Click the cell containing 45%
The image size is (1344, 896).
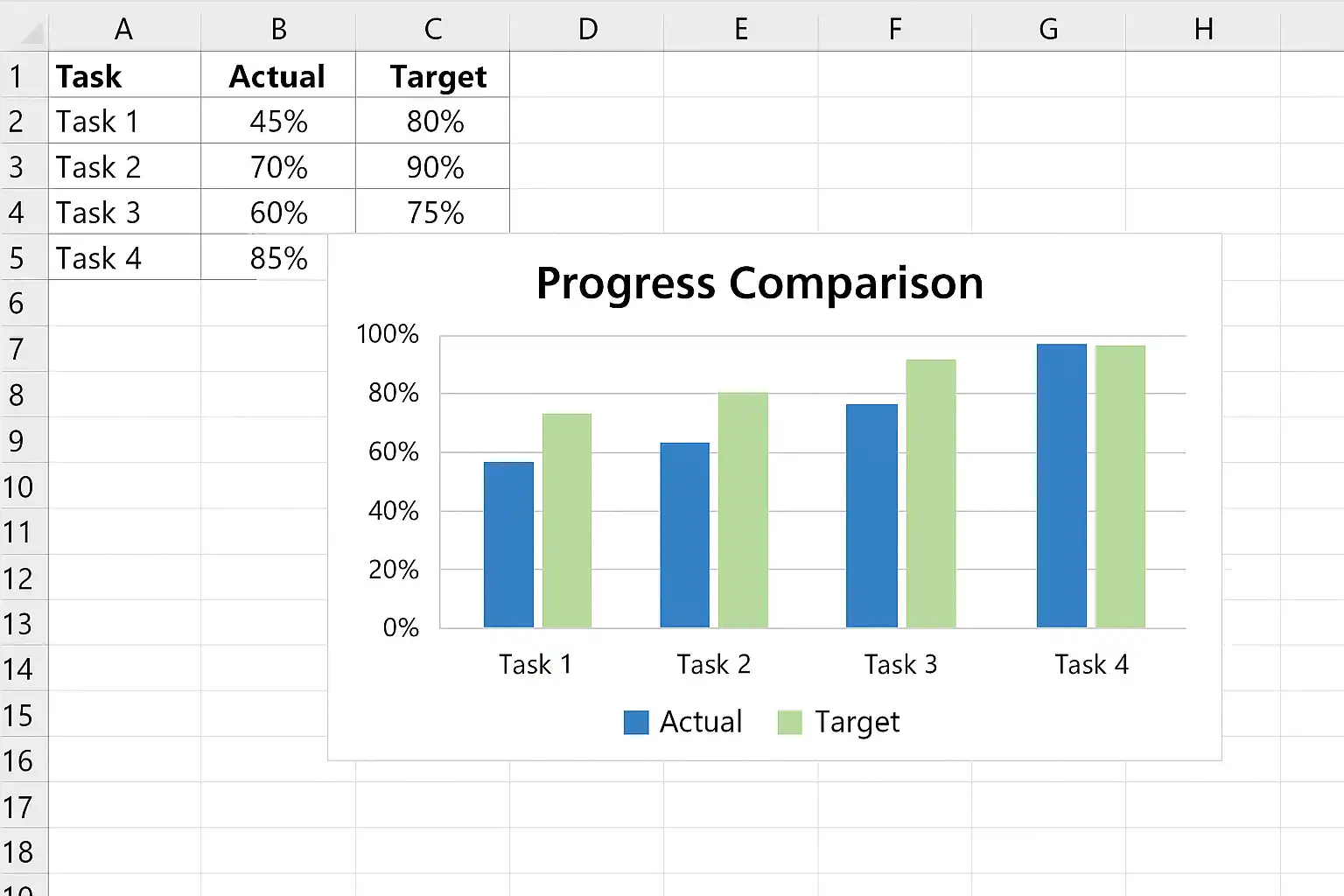click(x=278, y=122)
